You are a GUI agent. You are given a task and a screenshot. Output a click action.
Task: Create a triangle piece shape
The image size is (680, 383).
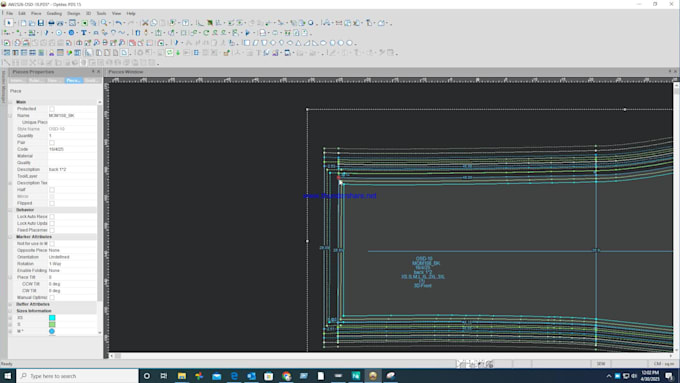point(298,43)
